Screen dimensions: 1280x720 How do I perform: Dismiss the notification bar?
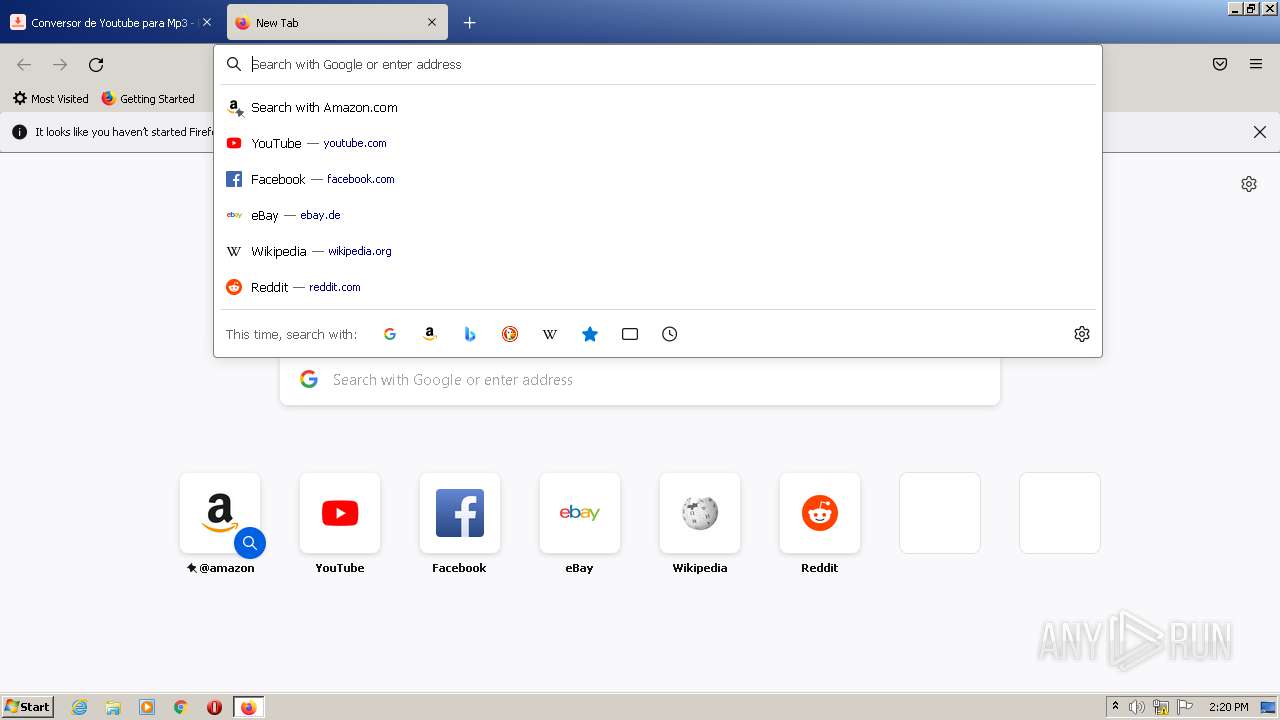pos(1260,132)
